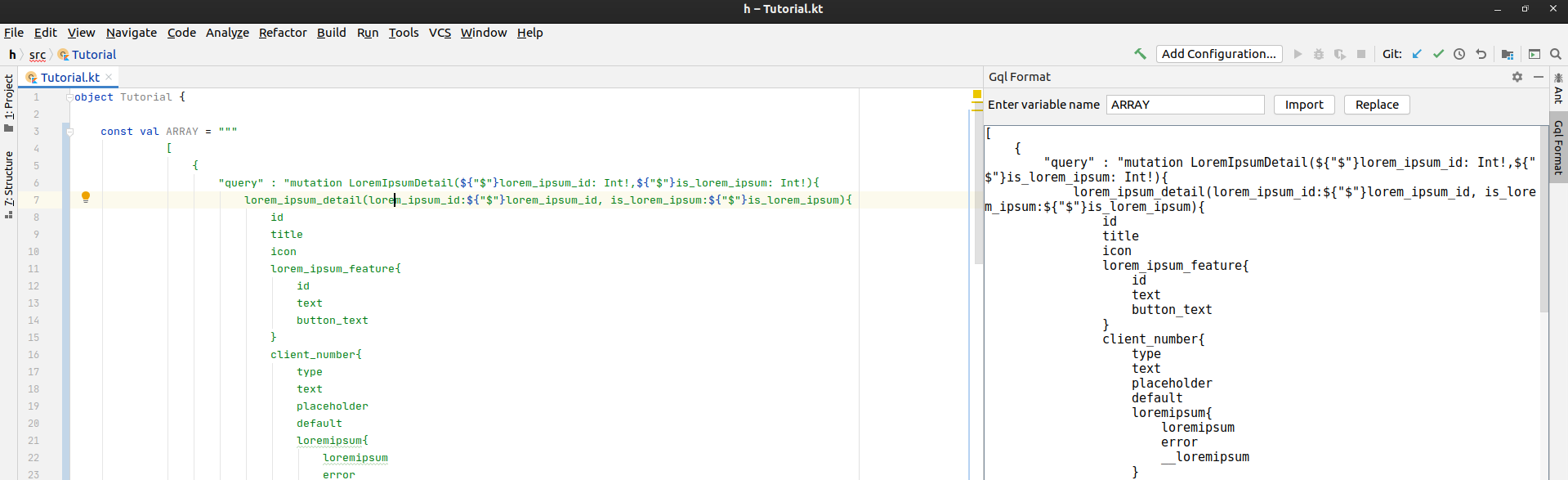Image resolution: width=1568 pixels, height=480 pixels.
Task: Click Search Everywhere magnifier icon
Action: [1556, 54]
